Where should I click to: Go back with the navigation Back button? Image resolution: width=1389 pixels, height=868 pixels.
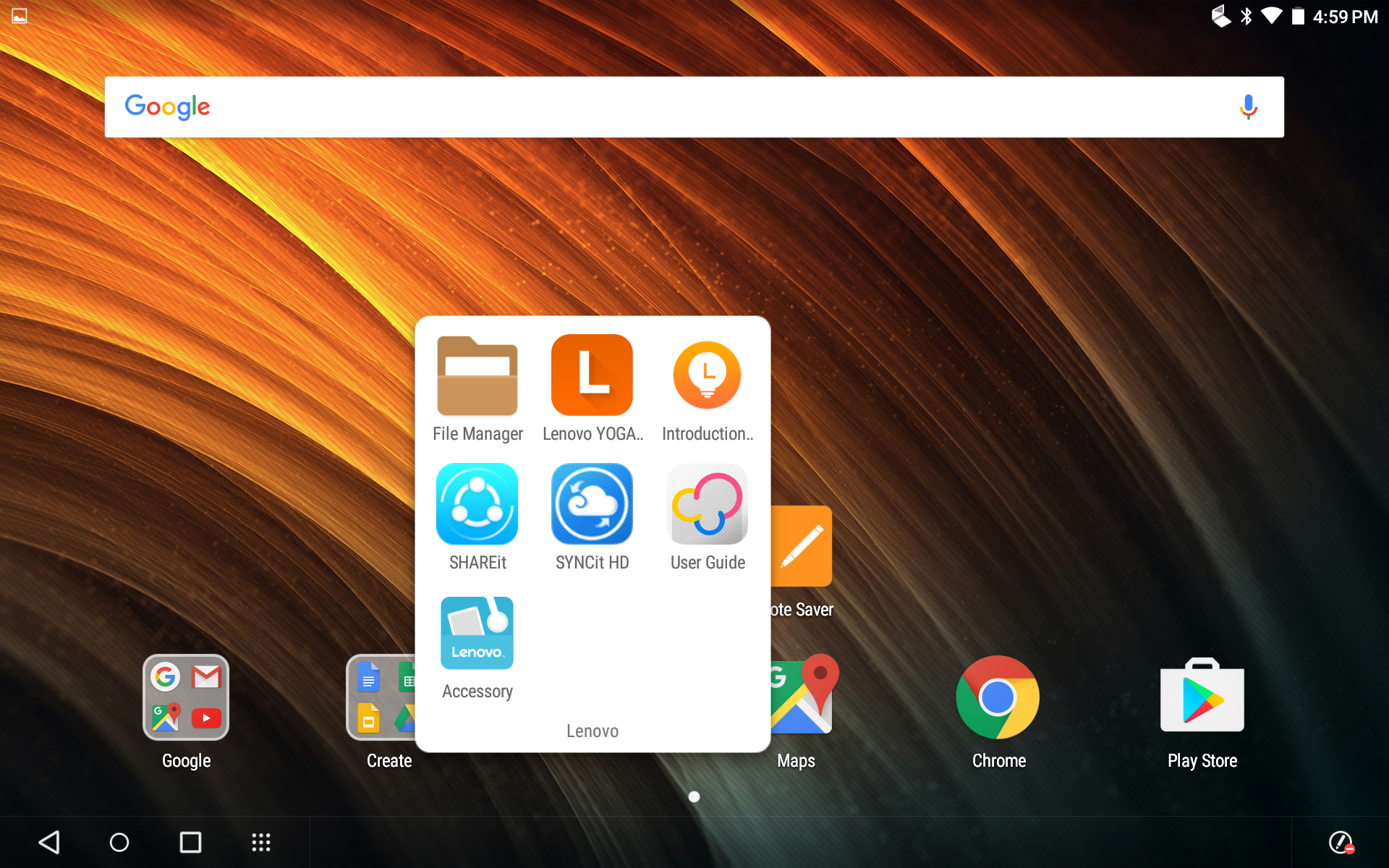(49, 842)
